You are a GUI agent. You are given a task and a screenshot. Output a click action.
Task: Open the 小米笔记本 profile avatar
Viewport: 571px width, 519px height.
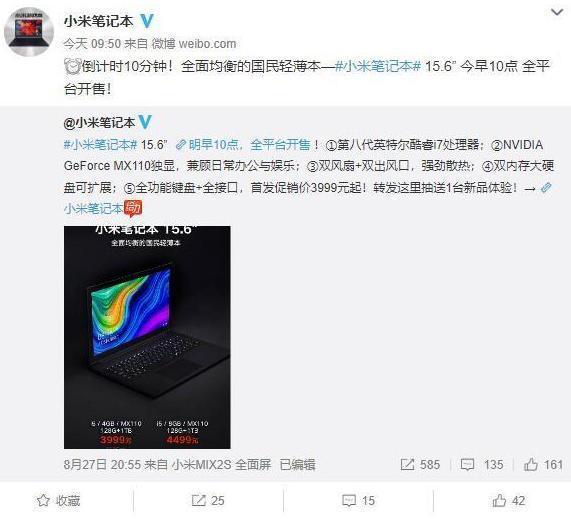pos(29,32)
